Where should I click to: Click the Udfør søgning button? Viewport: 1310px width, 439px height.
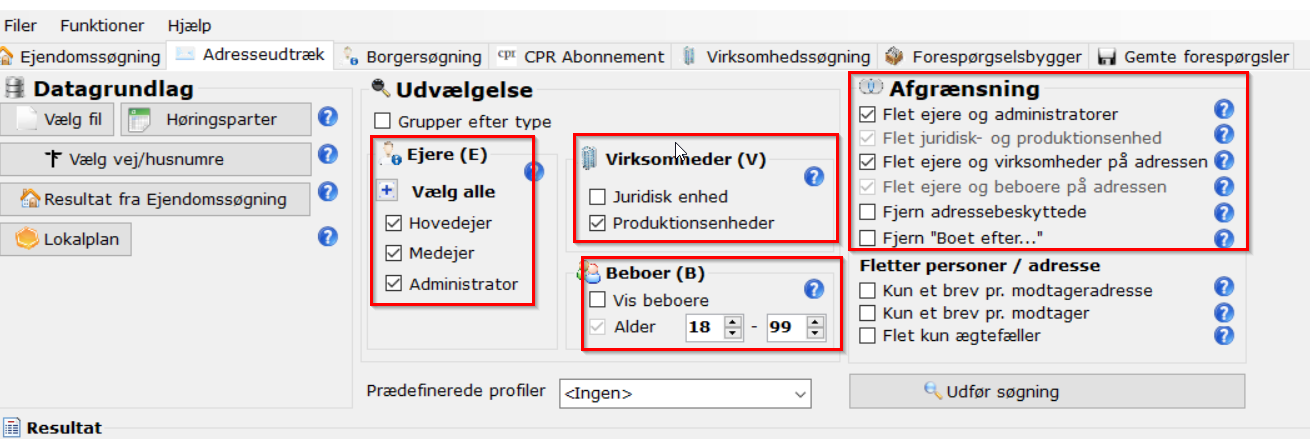coord(1046,391)
